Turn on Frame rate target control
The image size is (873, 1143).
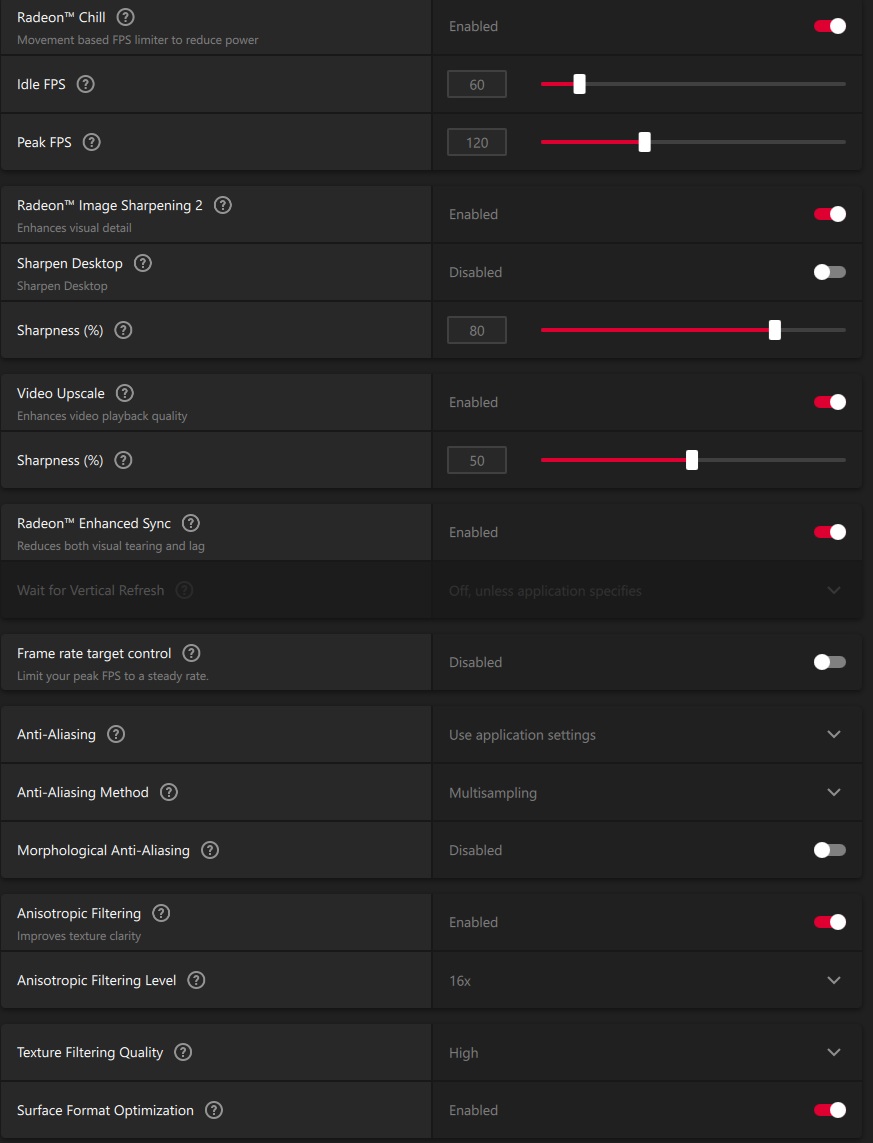pyautogui.click(x=830, y=662)
